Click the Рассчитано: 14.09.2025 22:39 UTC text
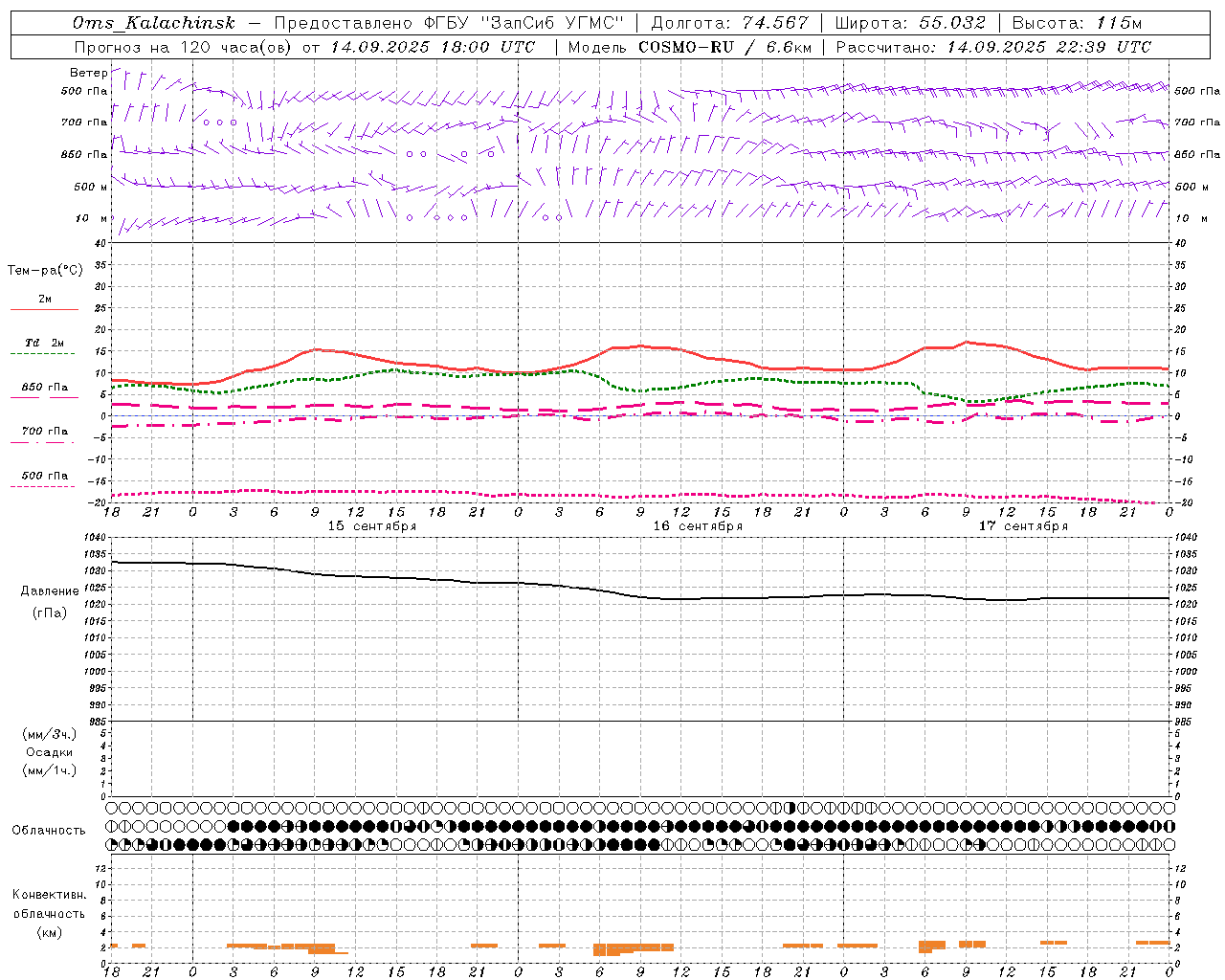Viewport: 1225px width, 980px height. (x=993, y=46)
